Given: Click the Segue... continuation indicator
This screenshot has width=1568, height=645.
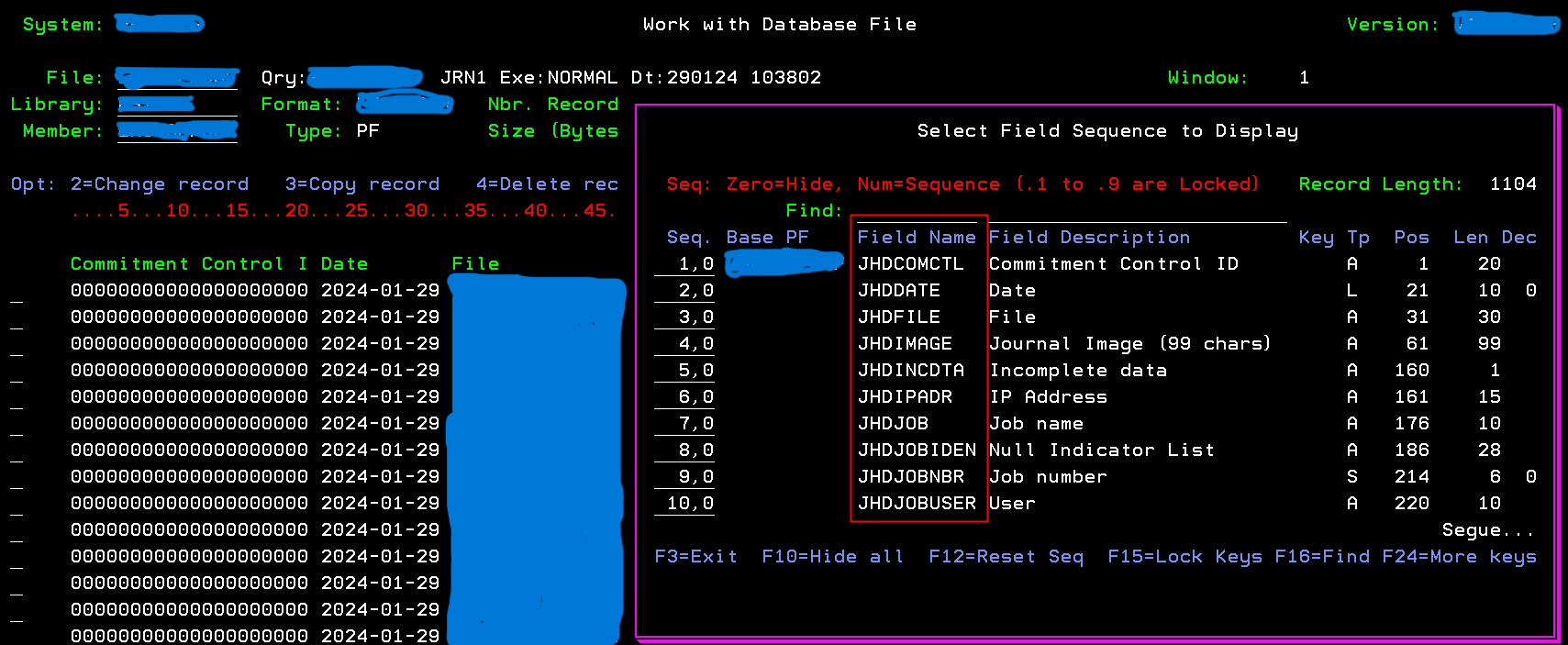Looking at the screenshot, I should coord(1487,530).
